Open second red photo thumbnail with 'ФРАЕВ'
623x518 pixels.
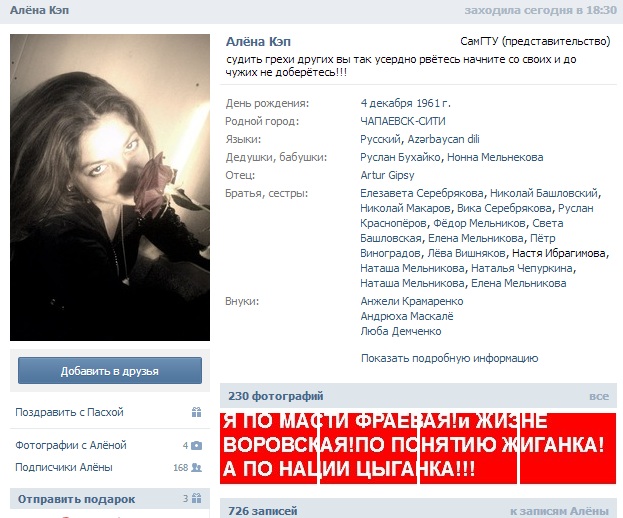coord(369,448)
